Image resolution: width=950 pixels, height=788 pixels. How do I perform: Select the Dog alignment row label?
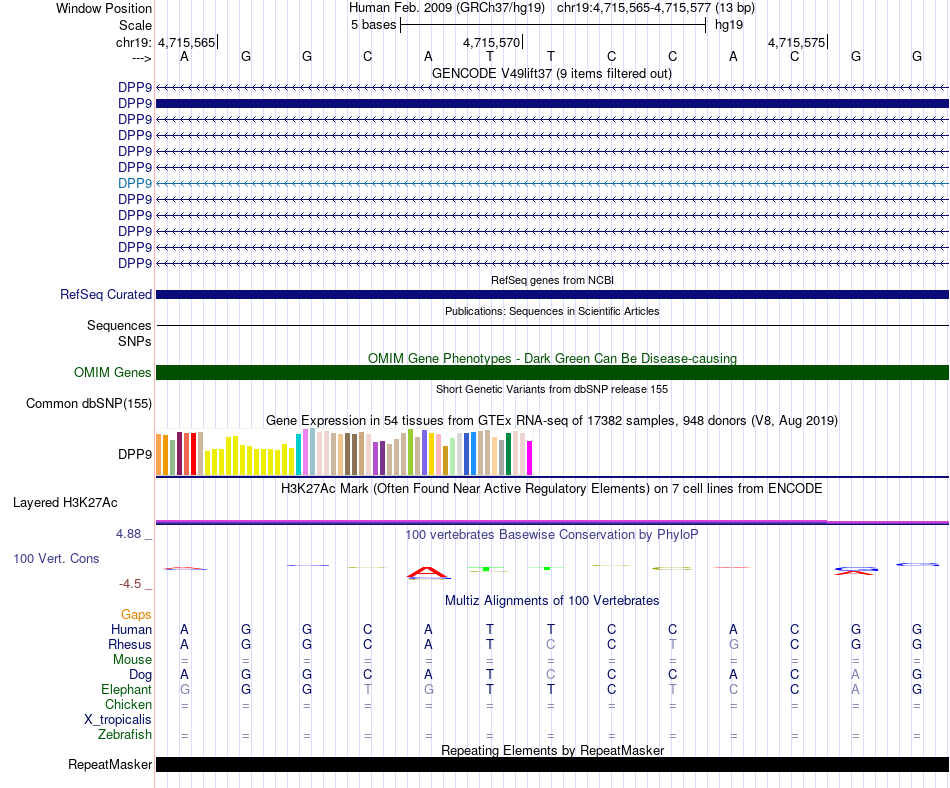point(140,674)
